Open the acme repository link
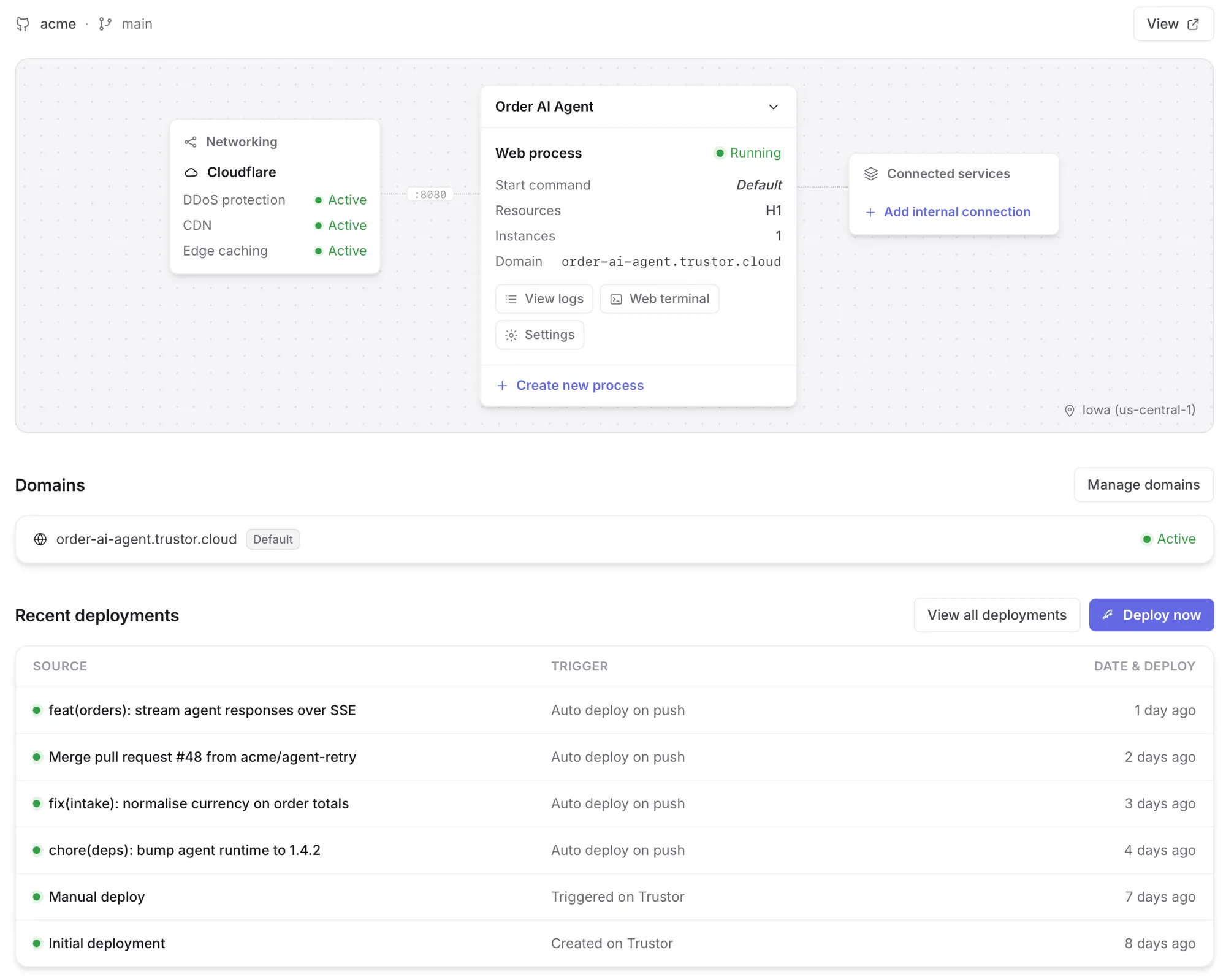 click(58, 24)
